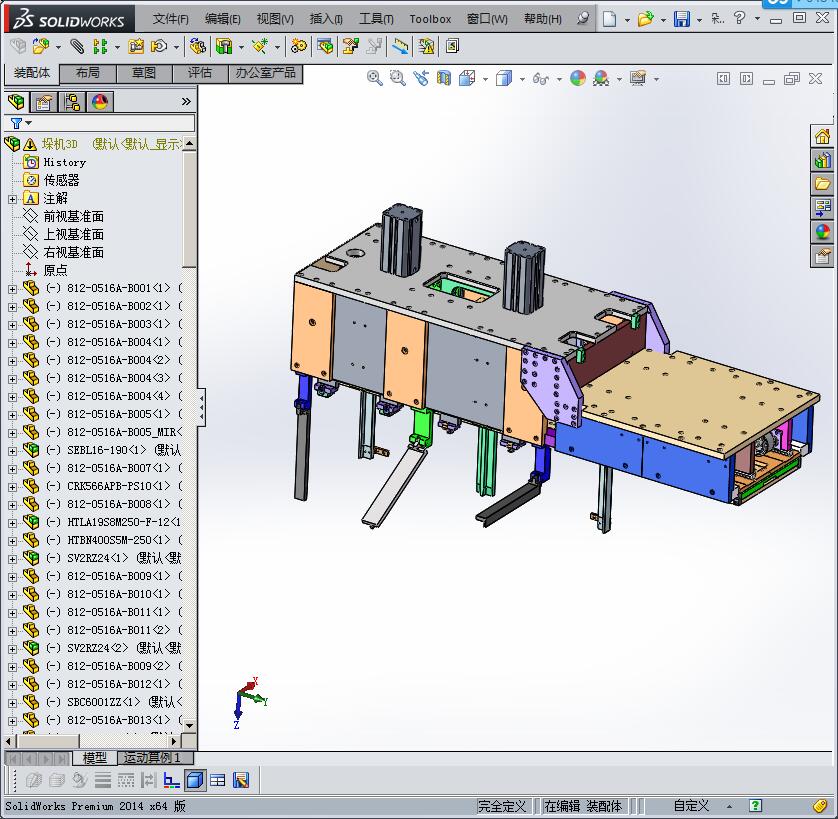Click the Reference Geometry icon

click(x=260, y=47)
